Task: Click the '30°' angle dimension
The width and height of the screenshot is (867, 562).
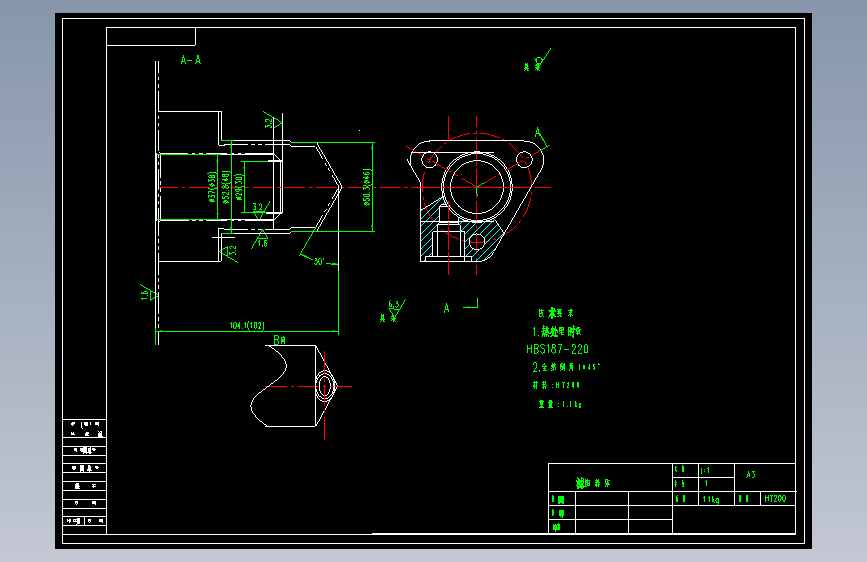Action: 319,262
